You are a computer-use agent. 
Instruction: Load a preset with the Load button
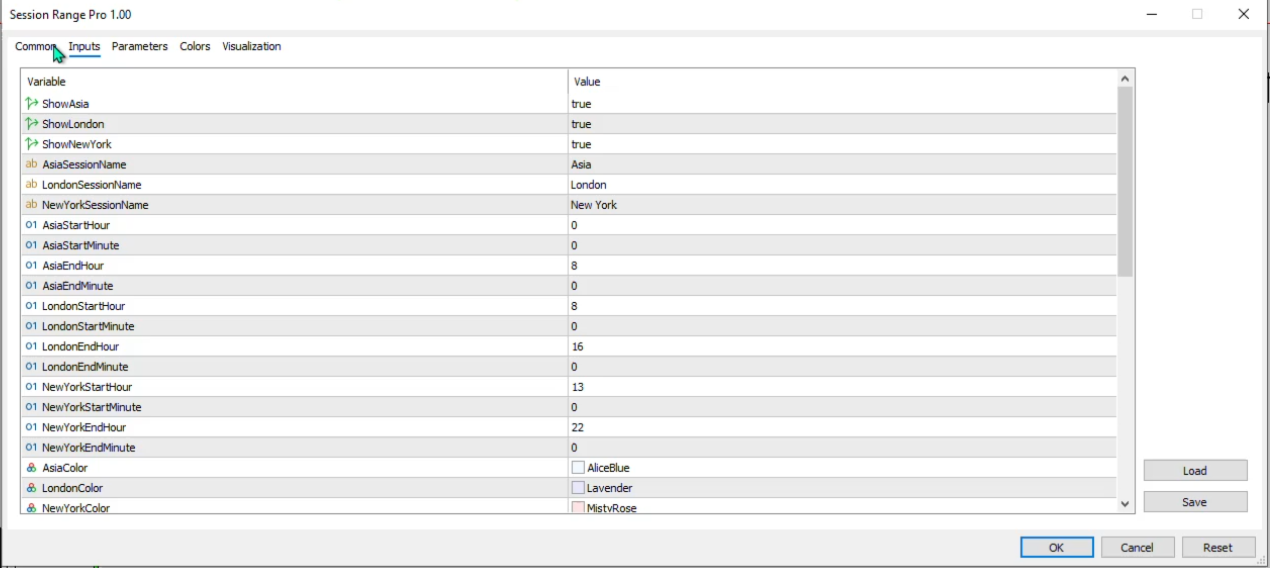(1195, 471)
